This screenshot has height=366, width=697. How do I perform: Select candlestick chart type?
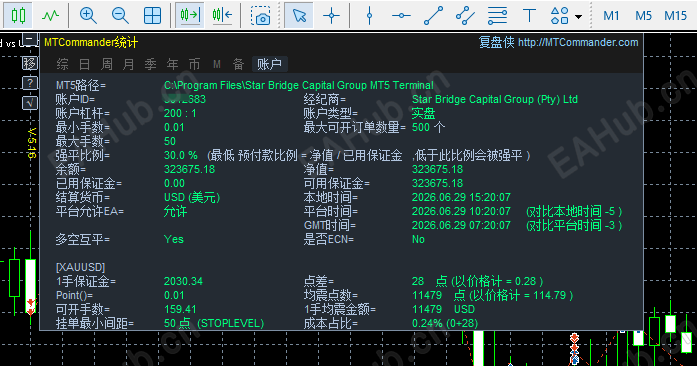tap(18, 15)
